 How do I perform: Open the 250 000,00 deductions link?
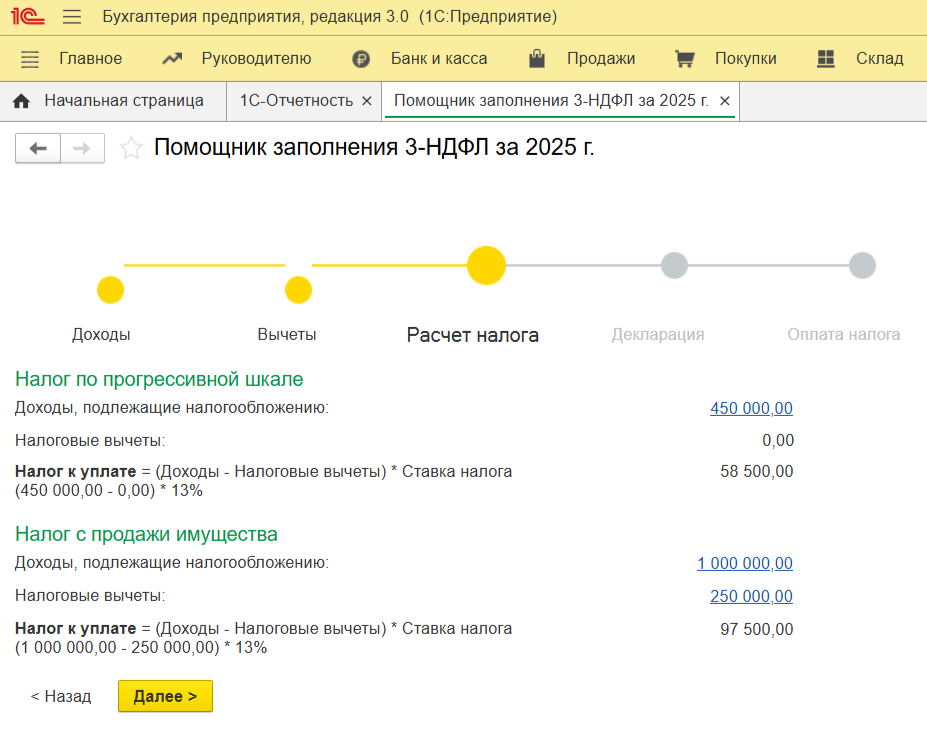pyautogui.click(x=751, y=597)
